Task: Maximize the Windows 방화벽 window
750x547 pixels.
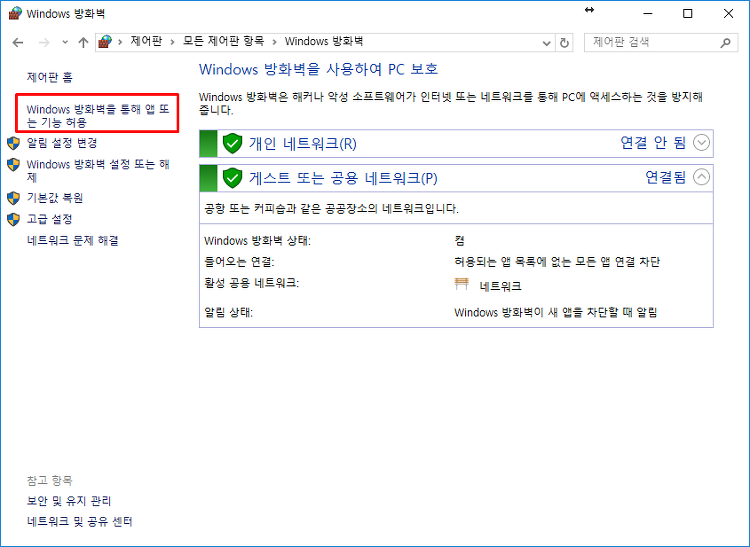Action: tap(687, 13)
